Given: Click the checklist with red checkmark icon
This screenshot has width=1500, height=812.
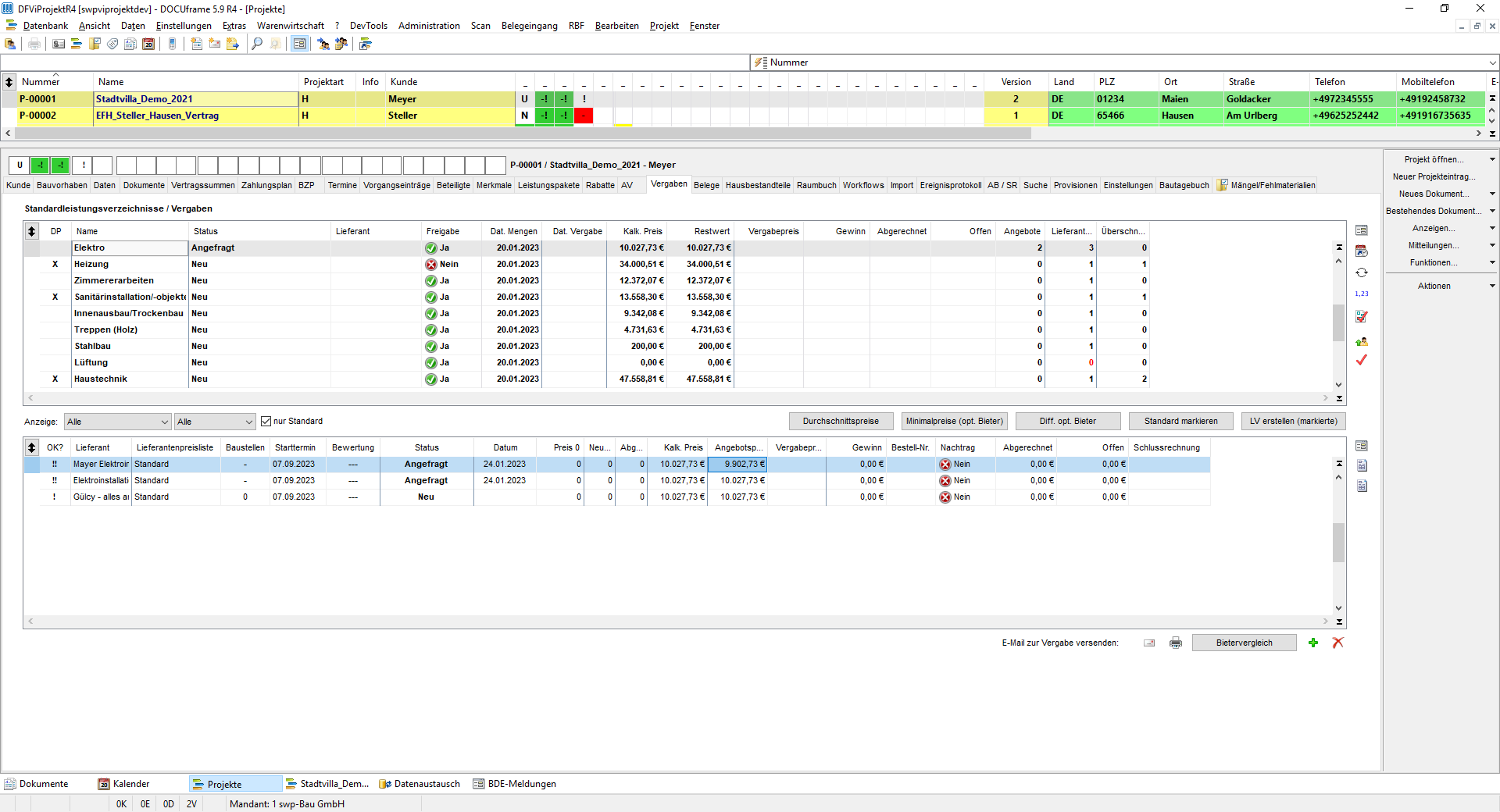Looking at the screenshot, I should coord(1362,316).
